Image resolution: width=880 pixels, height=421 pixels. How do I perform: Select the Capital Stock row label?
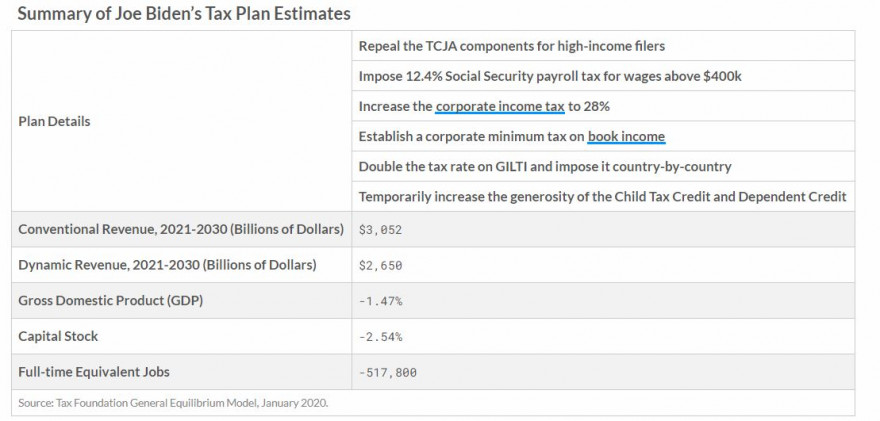pos(58,336)
